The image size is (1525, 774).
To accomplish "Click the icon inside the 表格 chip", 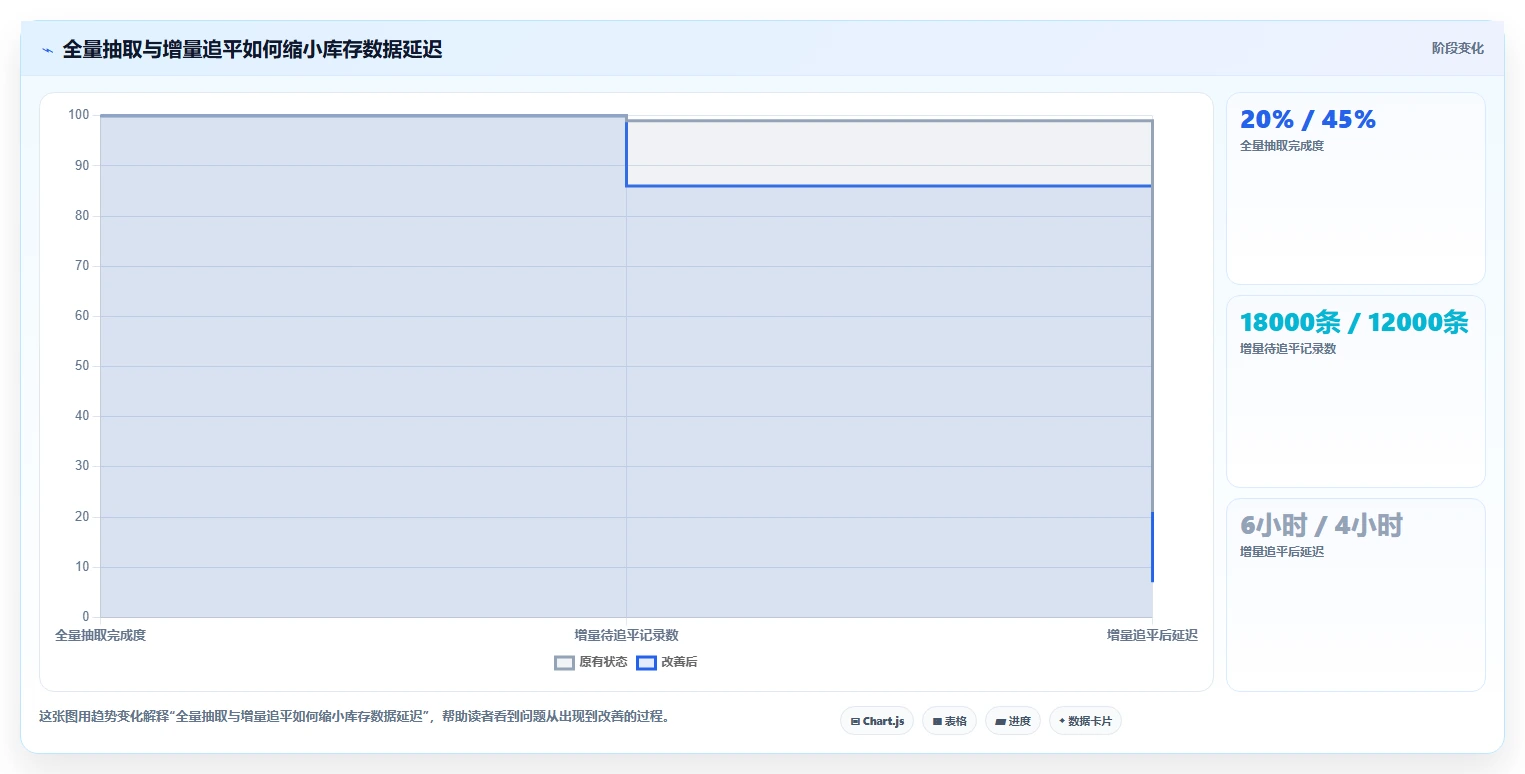I will click(937, 721).
